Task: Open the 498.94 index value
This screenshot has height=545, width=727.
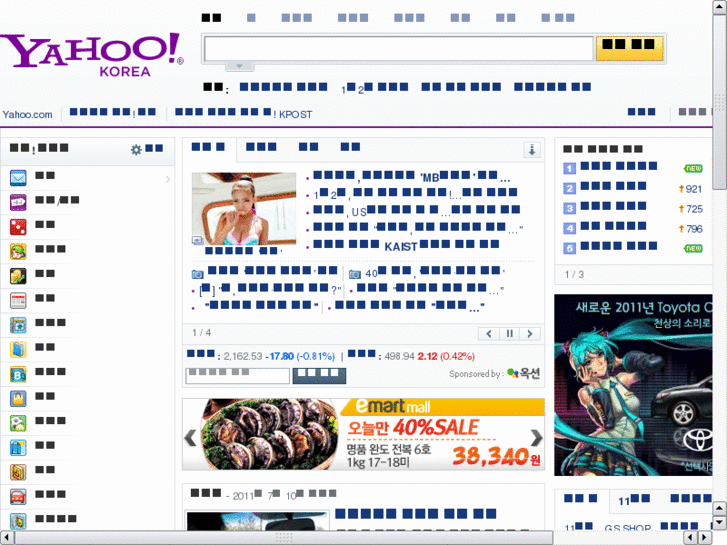Action: click(x=399, y=356)
